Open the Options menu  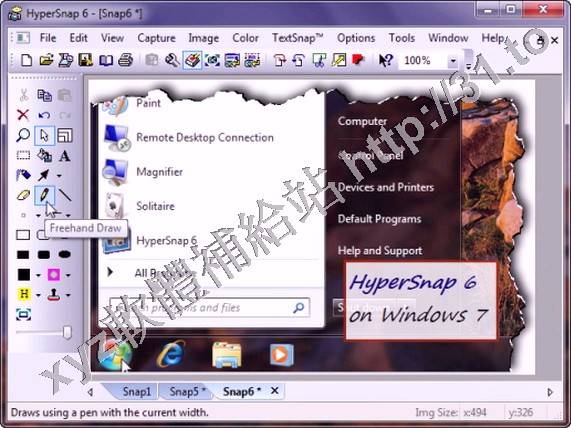[356, 38]
